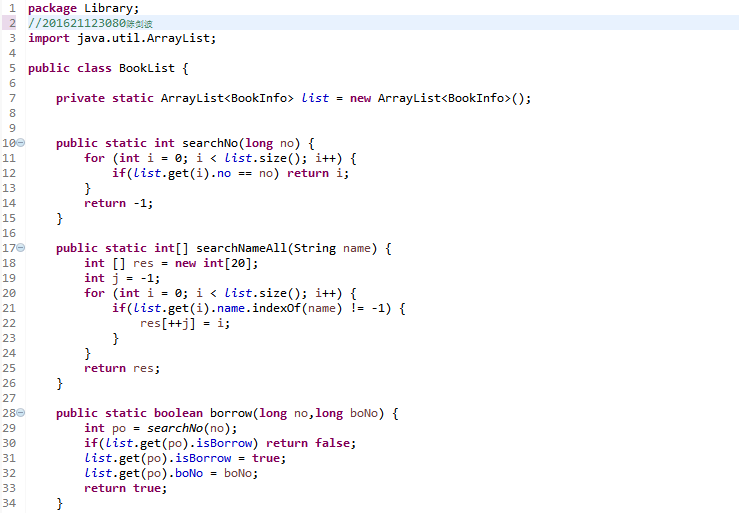Click the indexOf(name) call
Screen dimensions: 739x513
click(x=297, y=308)
